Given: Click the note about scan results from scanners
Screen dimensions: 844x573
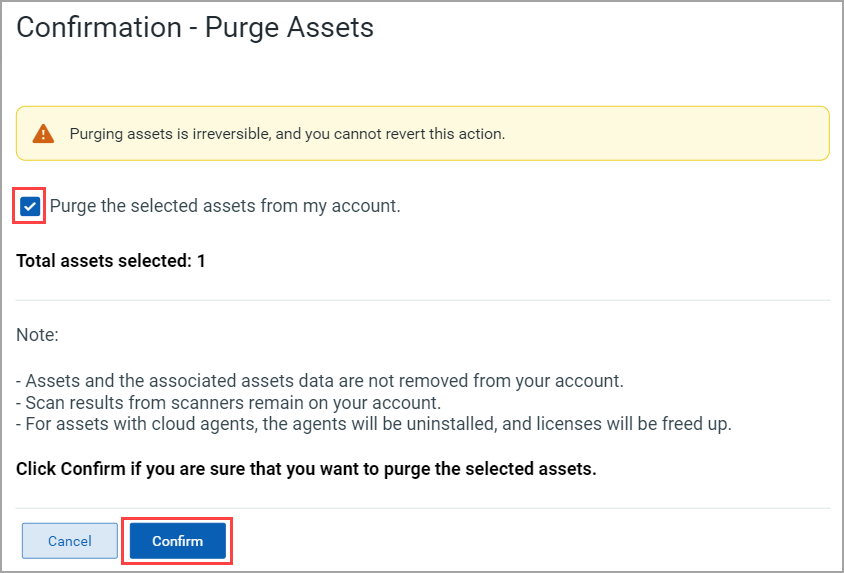Looking at the screenshot, I should [x=229, y=402].
